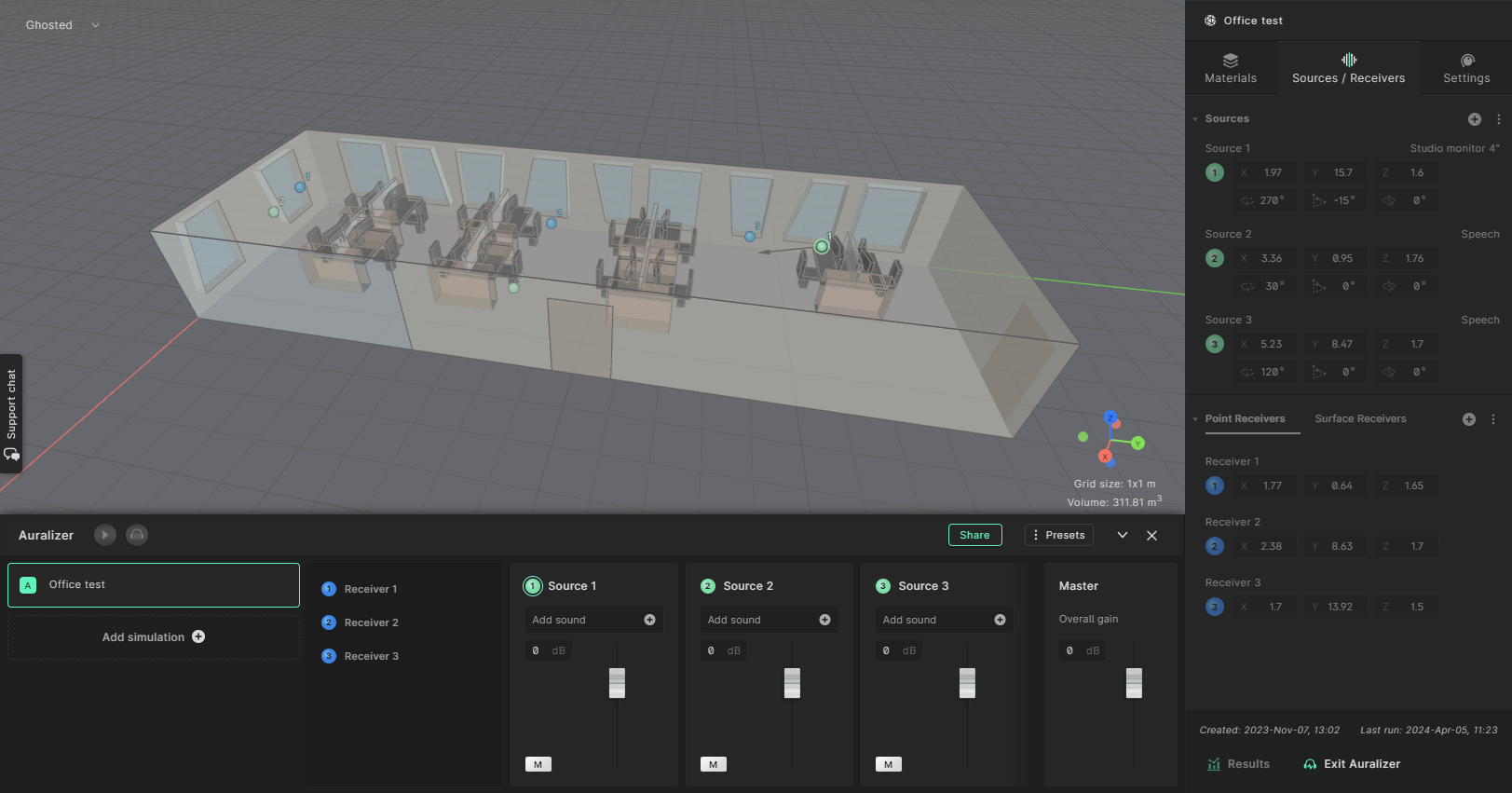Select Source 1 marker in 3D view
Viewport: 1512px width, 793px height.
pyautogui.click(x=821, y=247)
